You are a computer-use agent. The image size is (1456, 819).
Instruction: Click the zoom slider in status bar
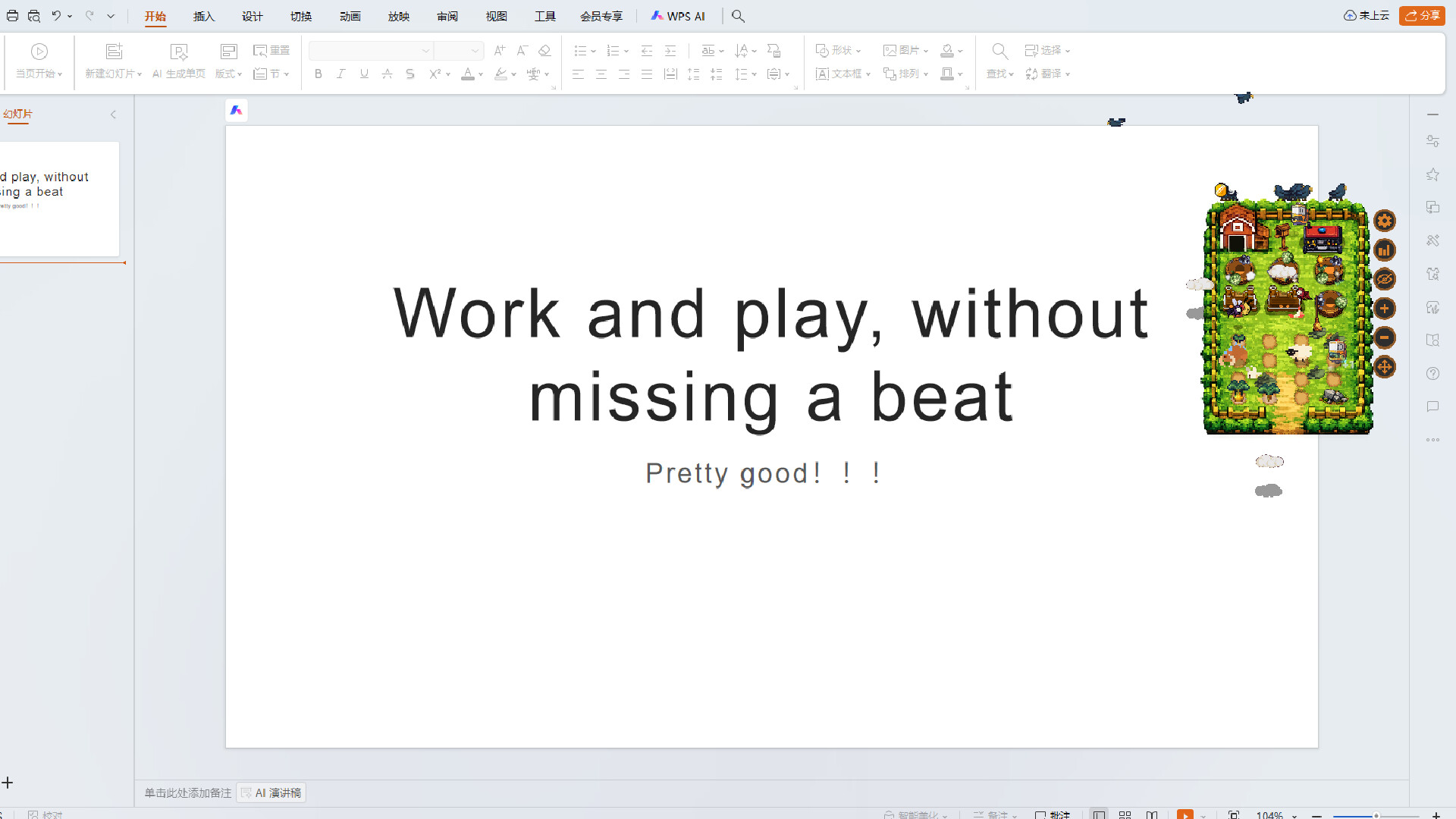pos(1376,815)
